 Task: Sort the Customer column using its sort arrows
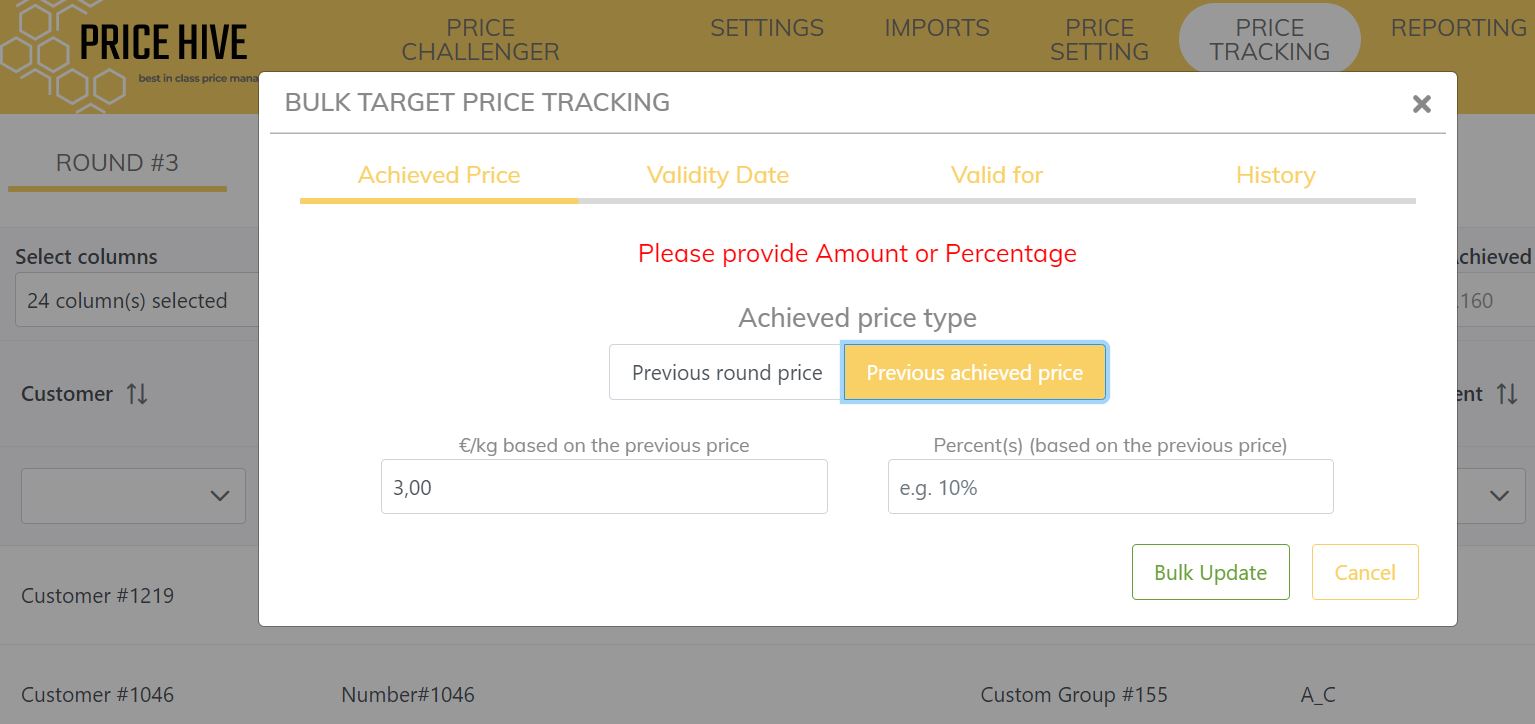click(137, 394)
